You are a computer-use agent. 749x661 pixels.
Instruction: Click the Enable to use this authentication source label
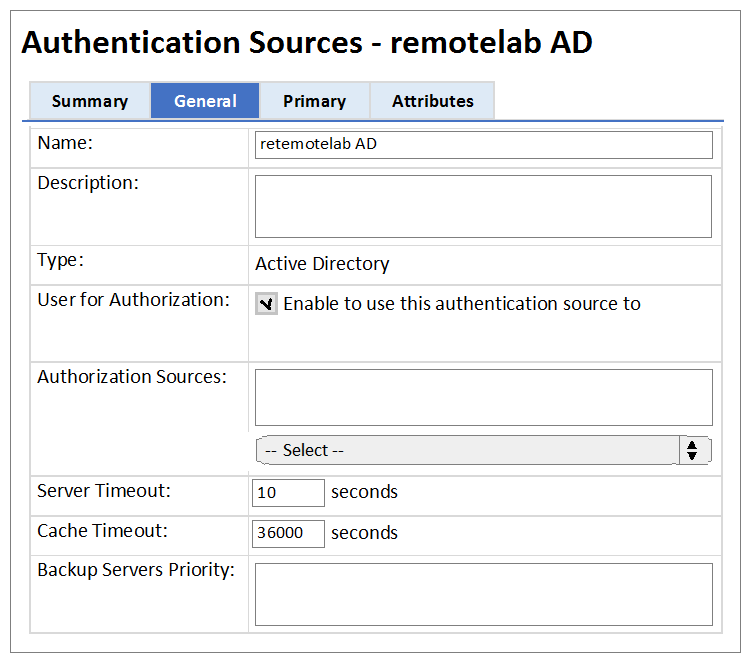[462, 304]
